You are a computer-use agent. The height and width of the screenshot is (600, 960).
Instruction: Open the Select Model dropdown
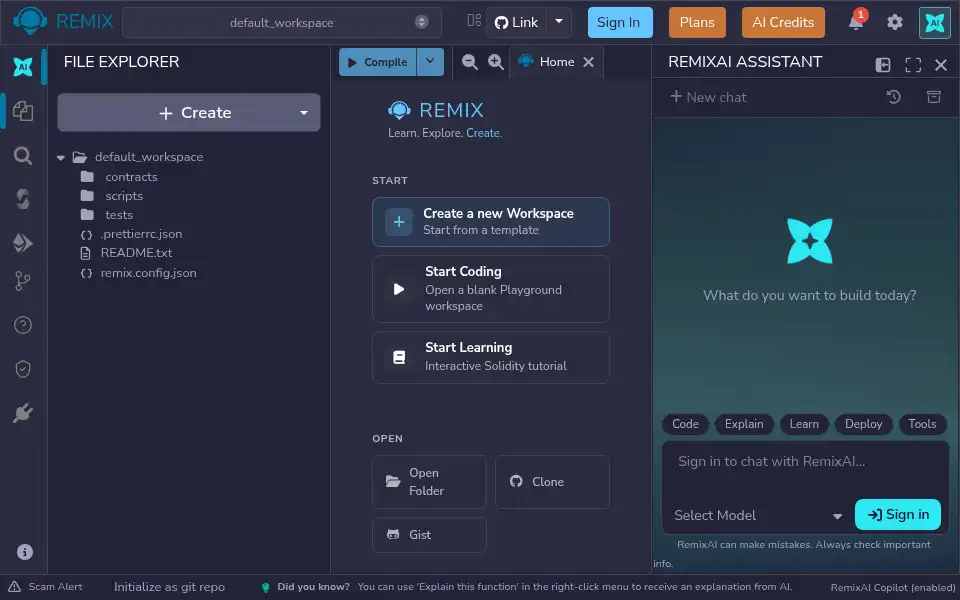[758, 516]
